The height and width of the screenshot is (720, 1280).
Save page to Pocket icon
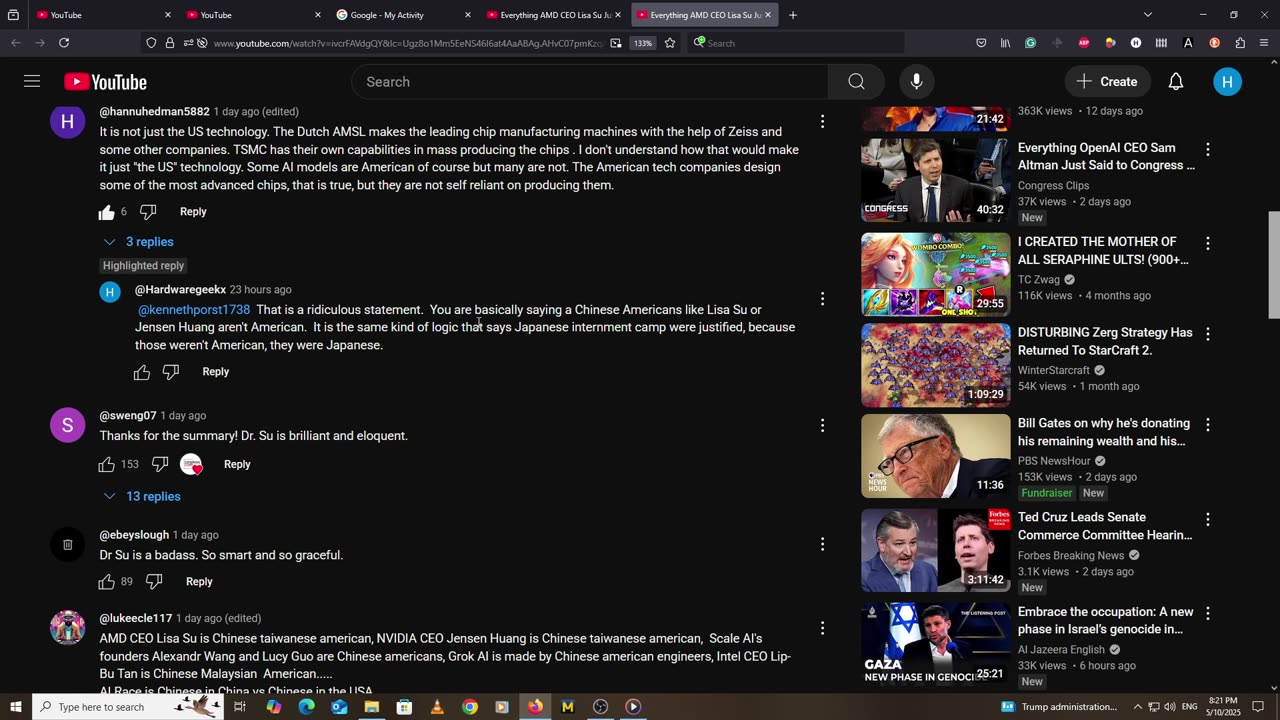point(981,43)
